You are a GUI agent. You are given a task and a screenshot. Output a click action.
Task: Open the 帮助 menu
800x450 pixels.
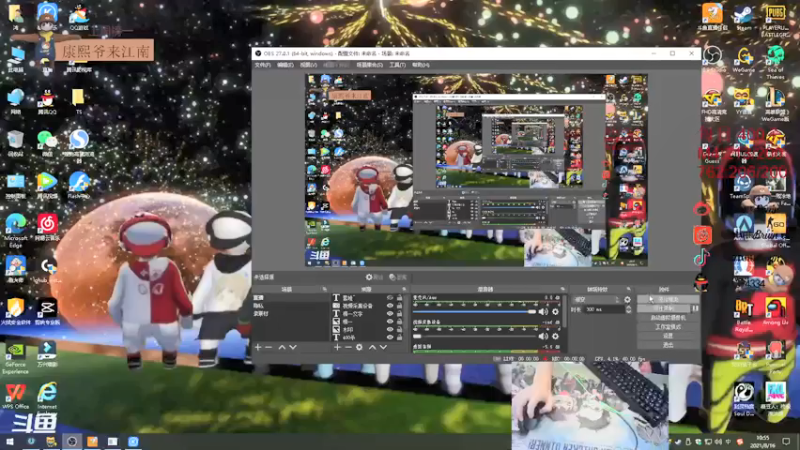coord(420,65)
